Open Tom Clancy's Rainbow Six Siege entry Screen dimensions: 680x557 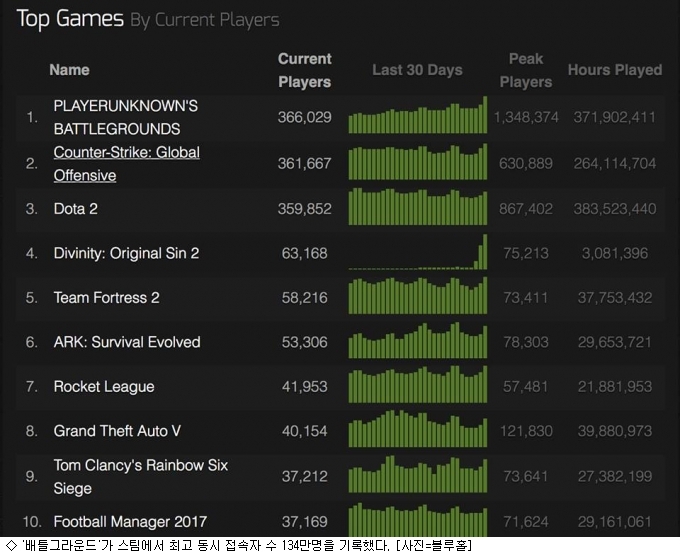click(x=141, y=477)
